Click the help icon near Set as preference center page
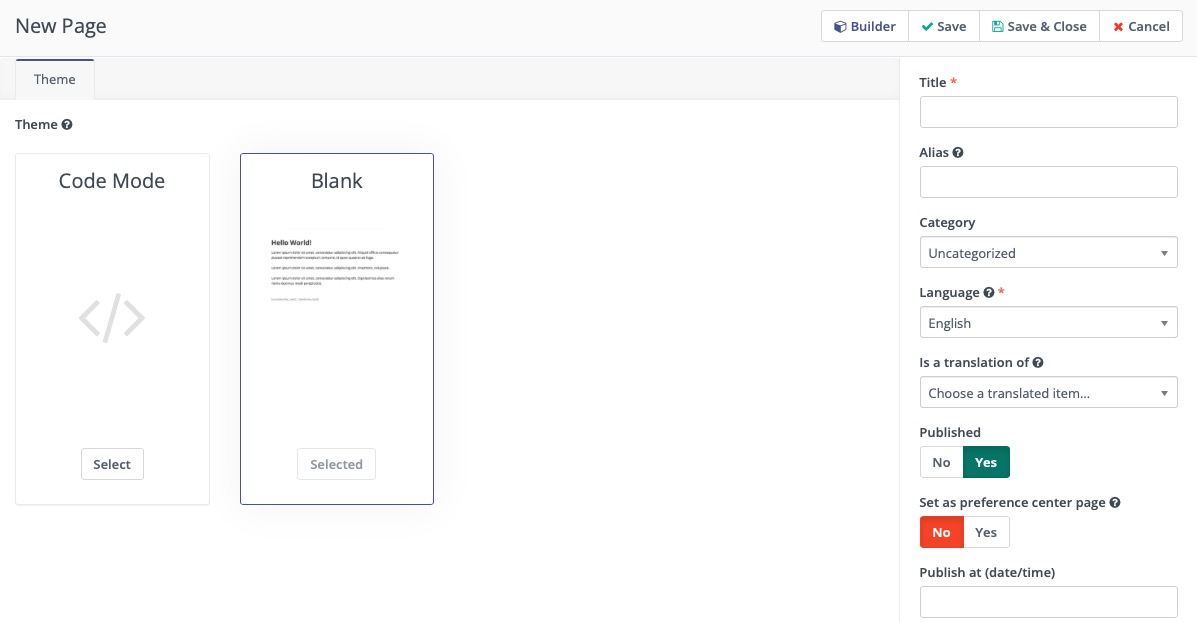Image resolution: width=1197 pixels, height=622 pixels. click(x=1114, y=502)
